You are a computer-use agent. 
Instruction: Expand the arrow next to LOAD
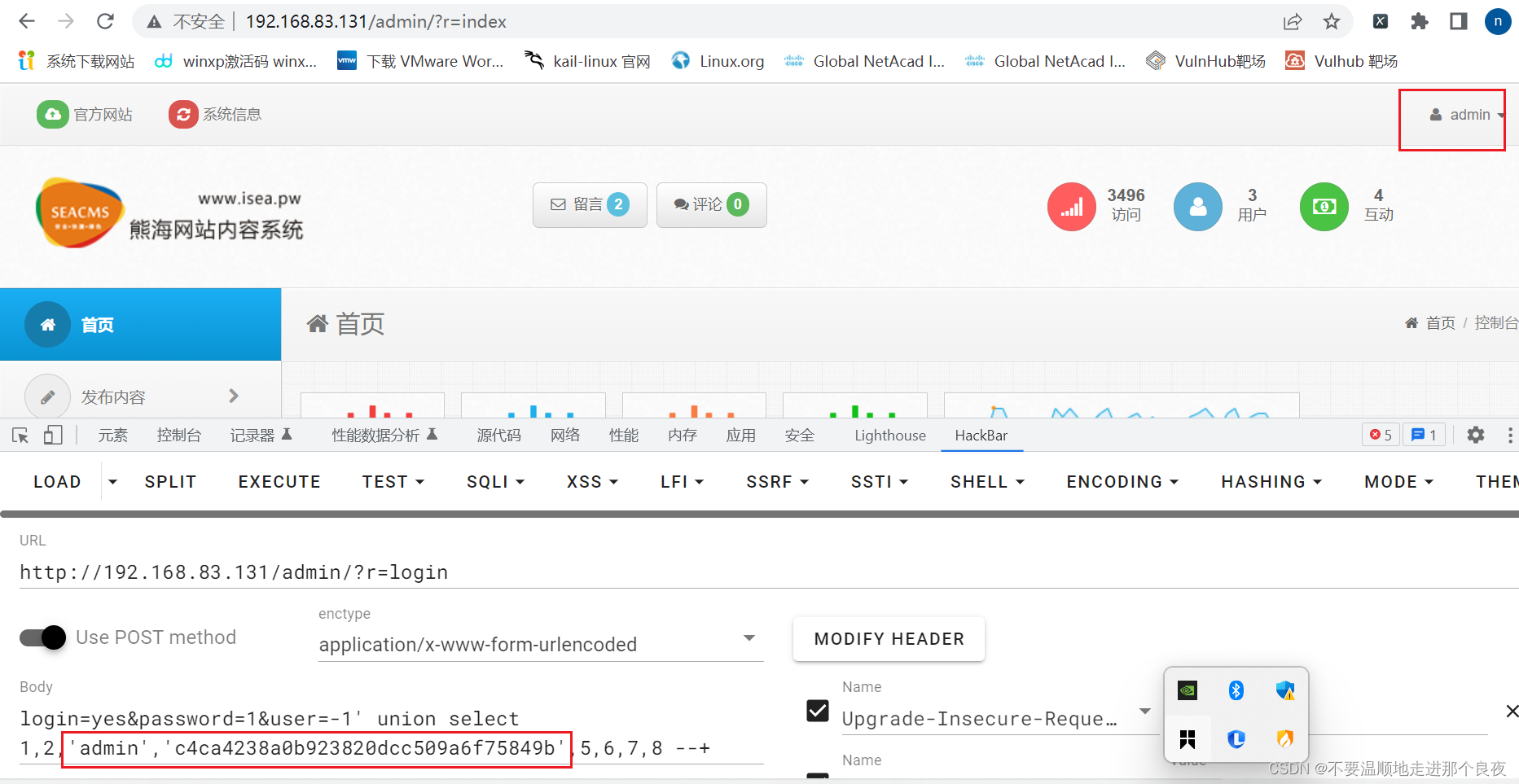click(113, 482)
